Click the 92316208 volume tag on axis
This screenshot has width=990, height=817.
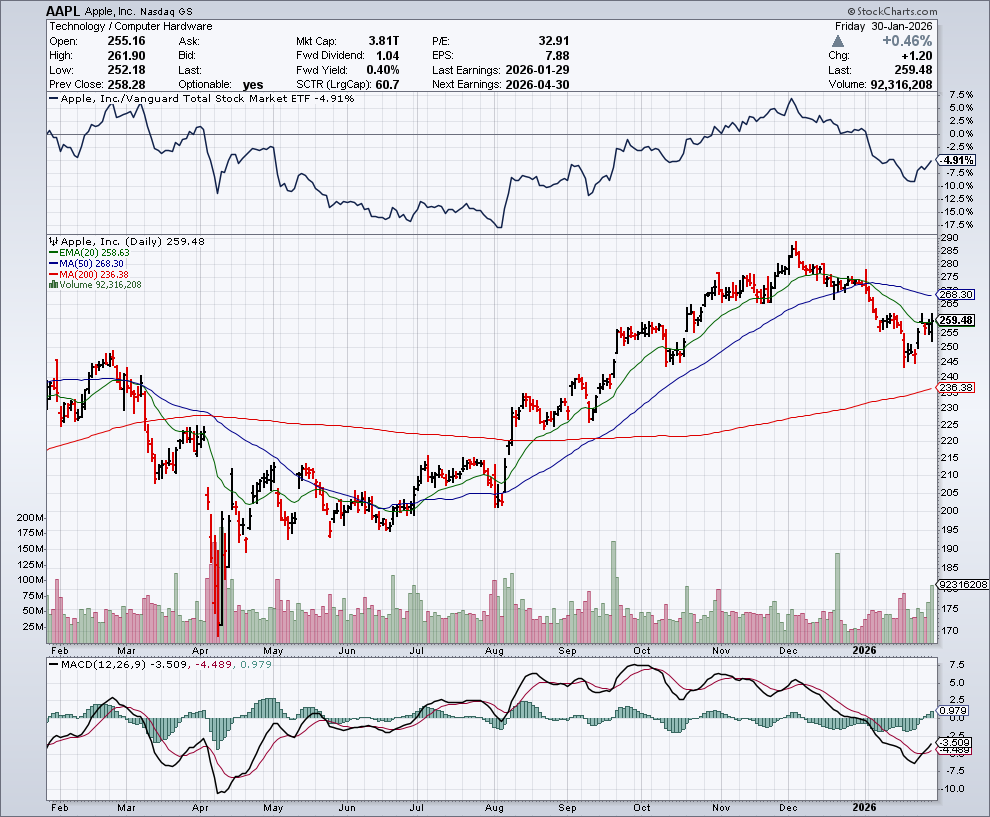(961, 584)
